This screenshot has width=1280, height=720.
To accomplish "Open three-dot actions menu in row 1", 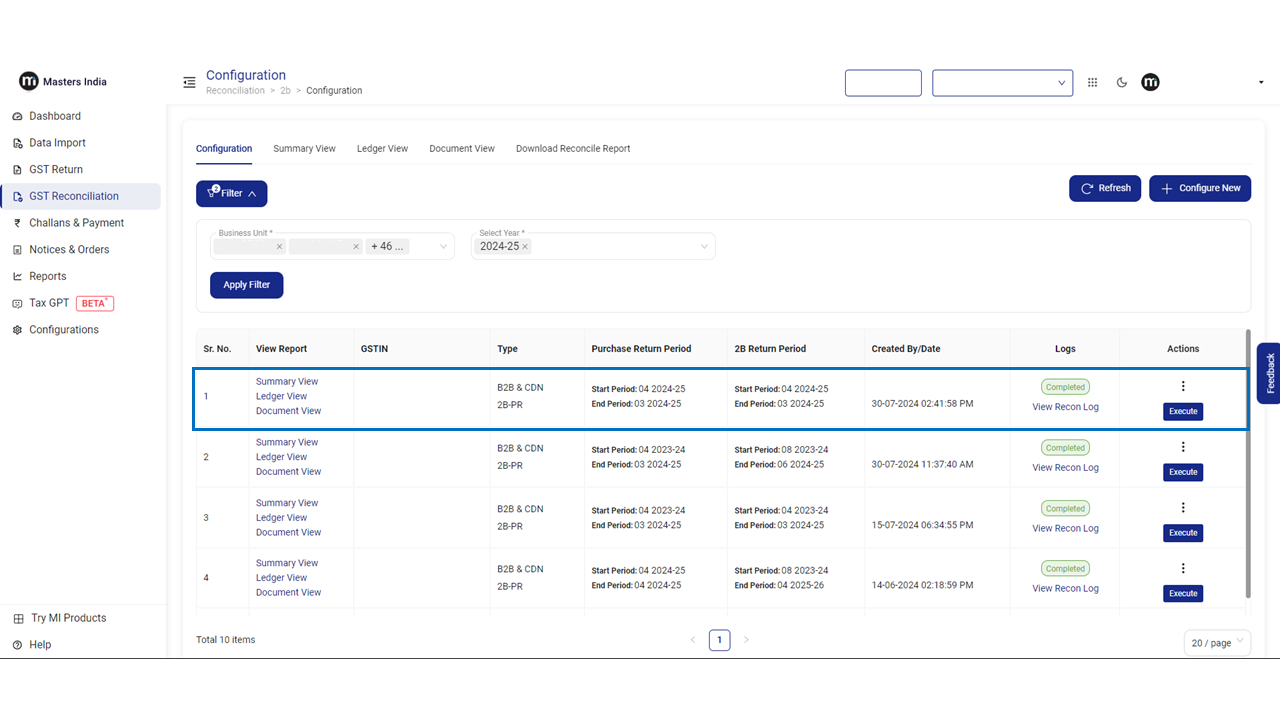I will (x=1183, y=386).
